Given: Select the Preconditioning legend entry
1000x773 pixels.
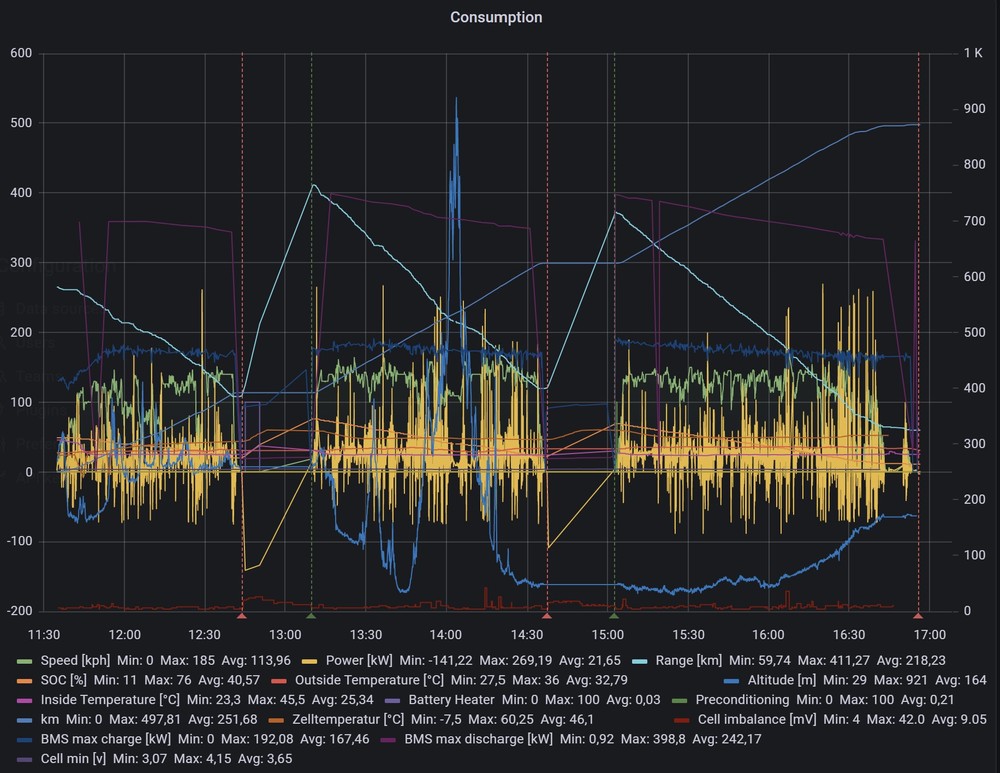Looking at the screenshot, I should [741, 700].
